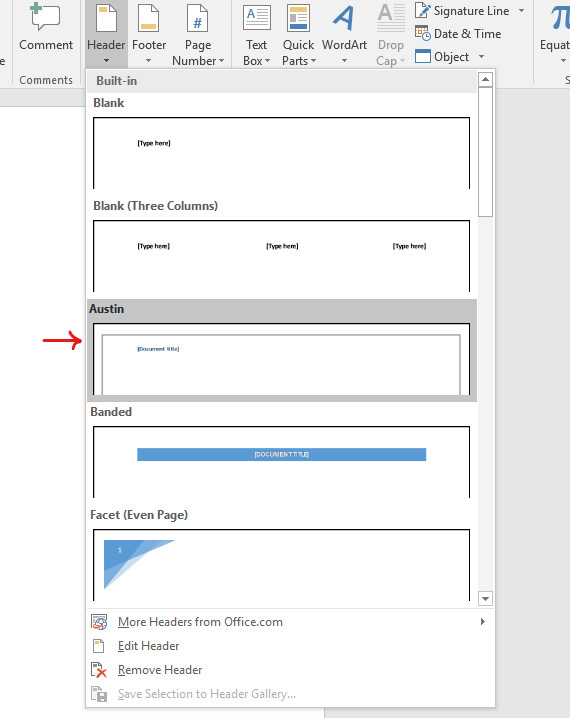Choose the Banded header style

pos(282,462)
